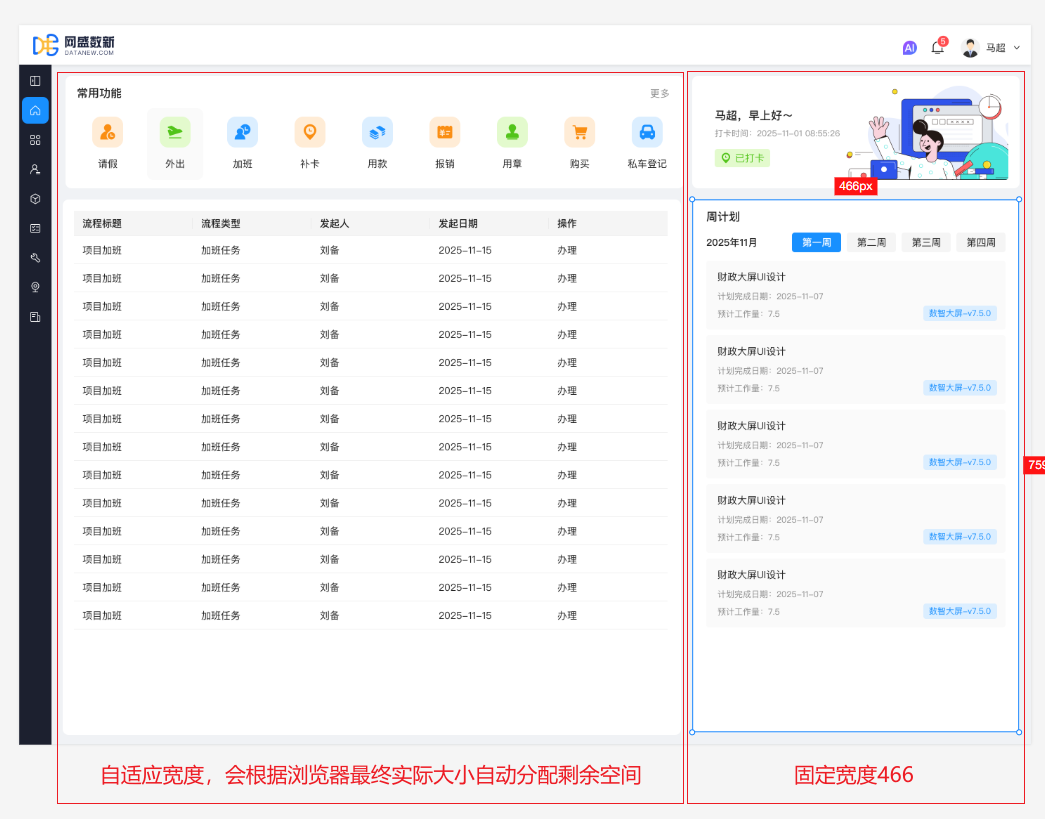Select the 加班 overtime icon
This screenshot has width=1045, height=819.
[x=242, y=132]
